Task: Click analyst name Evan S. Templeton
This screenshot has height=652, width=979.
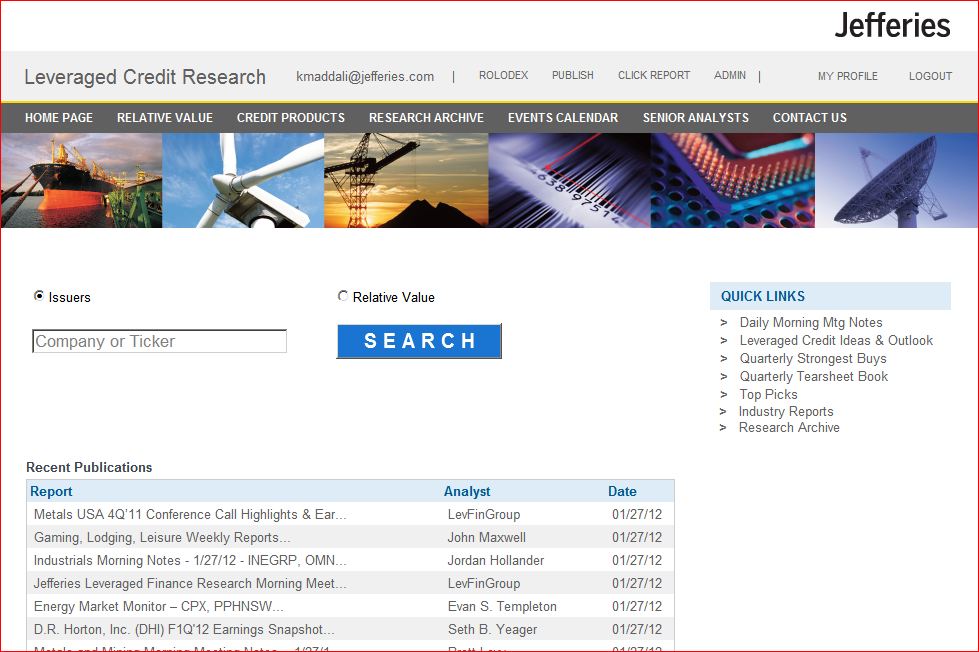Action: pos(502,606)
